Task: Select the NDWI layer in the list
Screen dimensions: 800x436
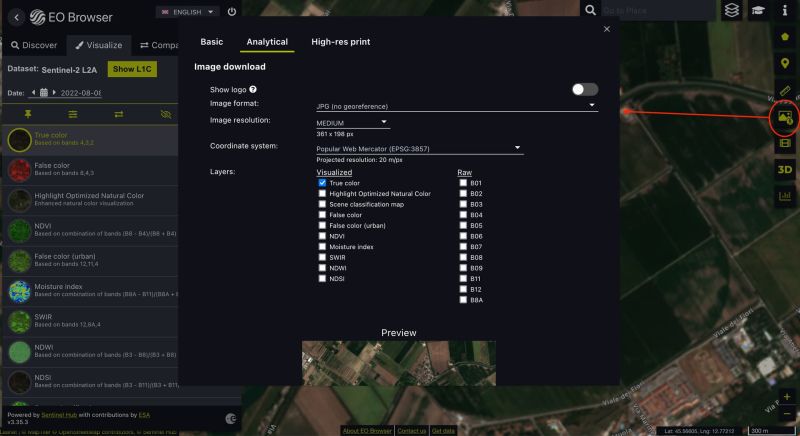Action: (91, 351)
